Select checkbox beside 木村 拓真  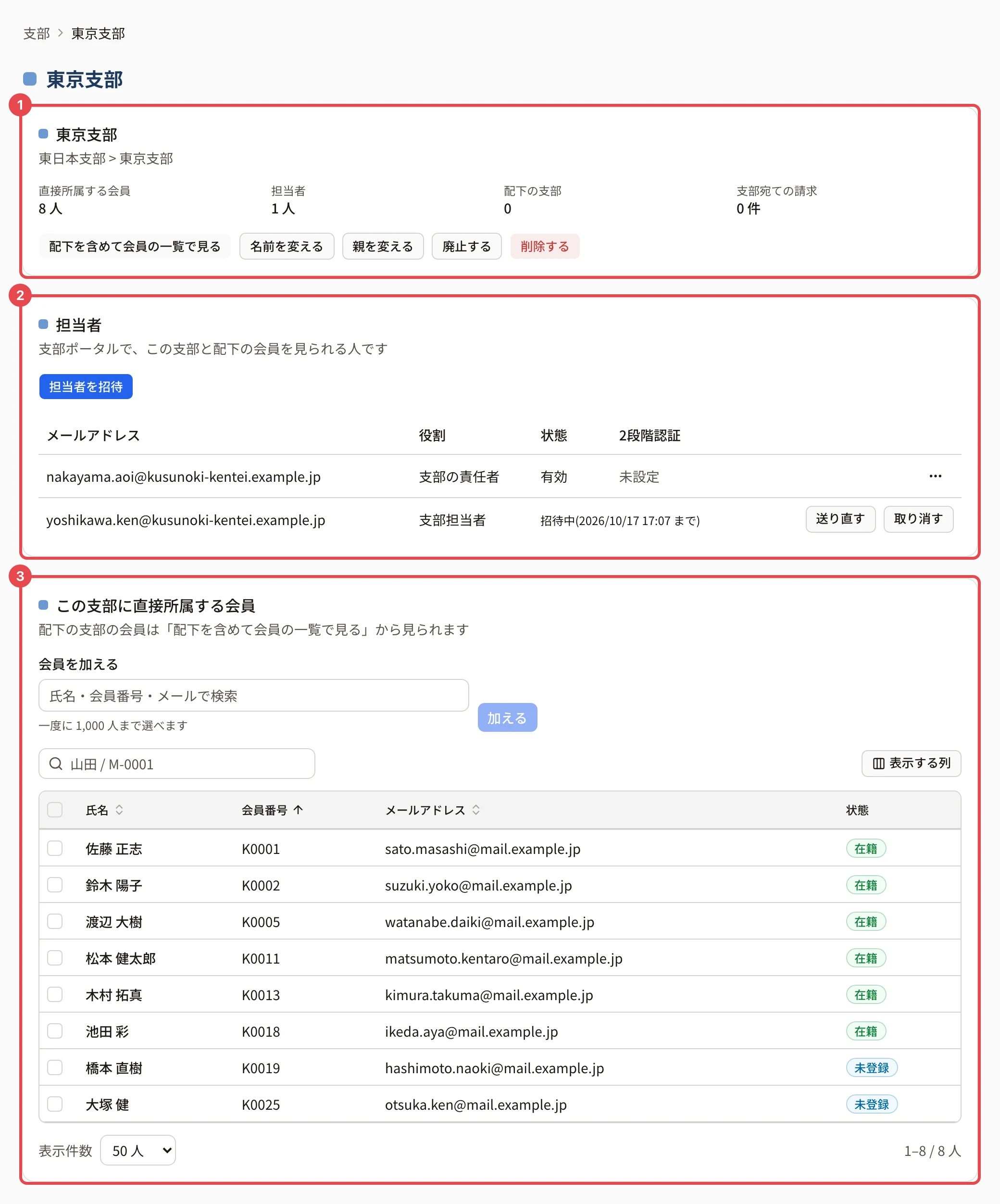(55, 994)
